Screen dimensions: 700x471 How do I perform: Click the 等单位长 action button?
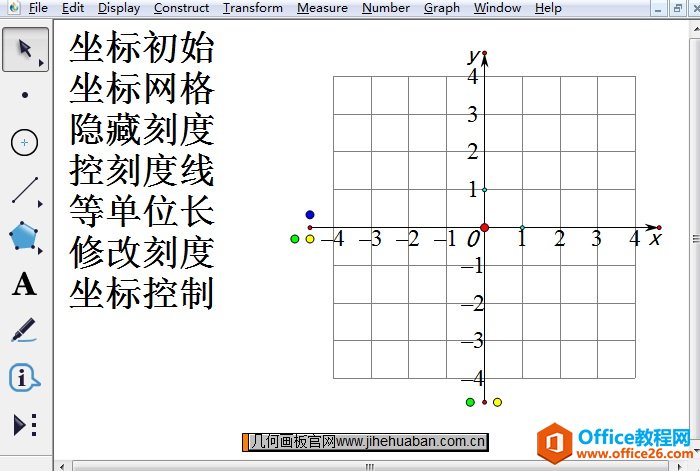(142, 211)
